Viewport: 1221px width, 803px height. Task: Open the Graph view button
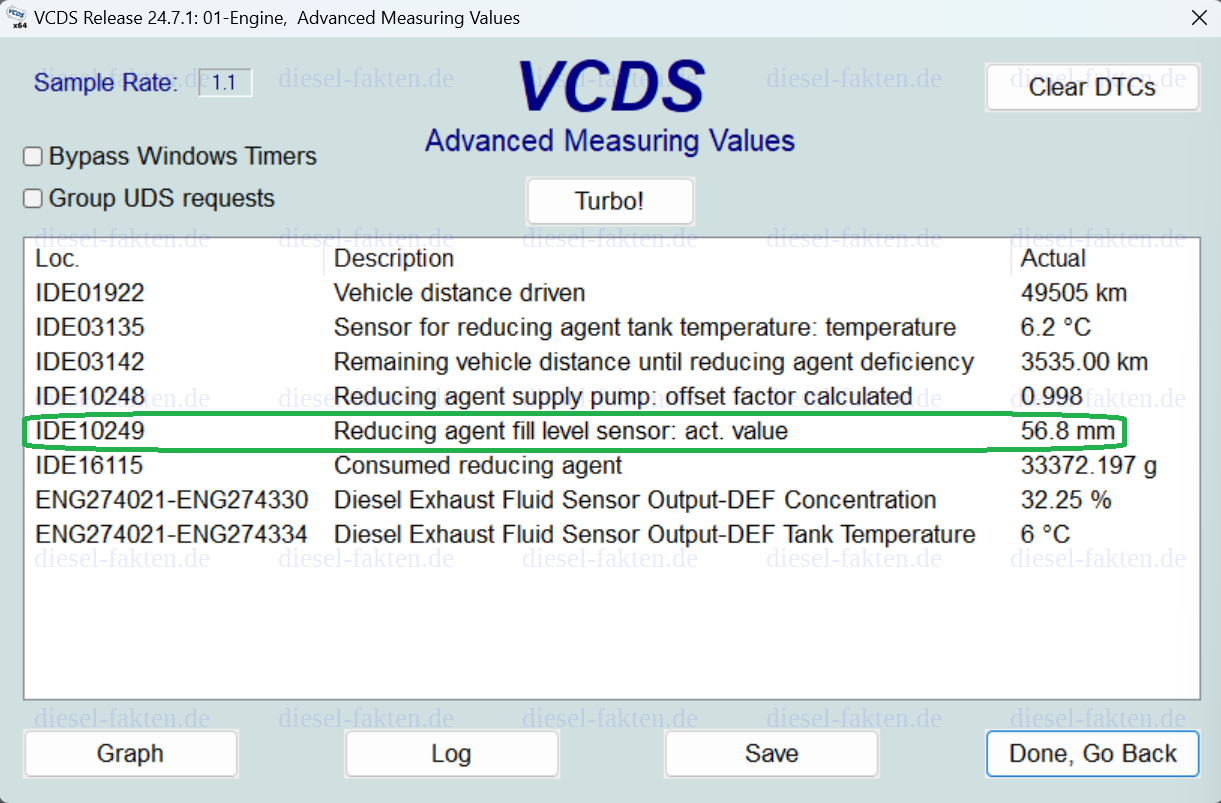(x=131, y=753)
